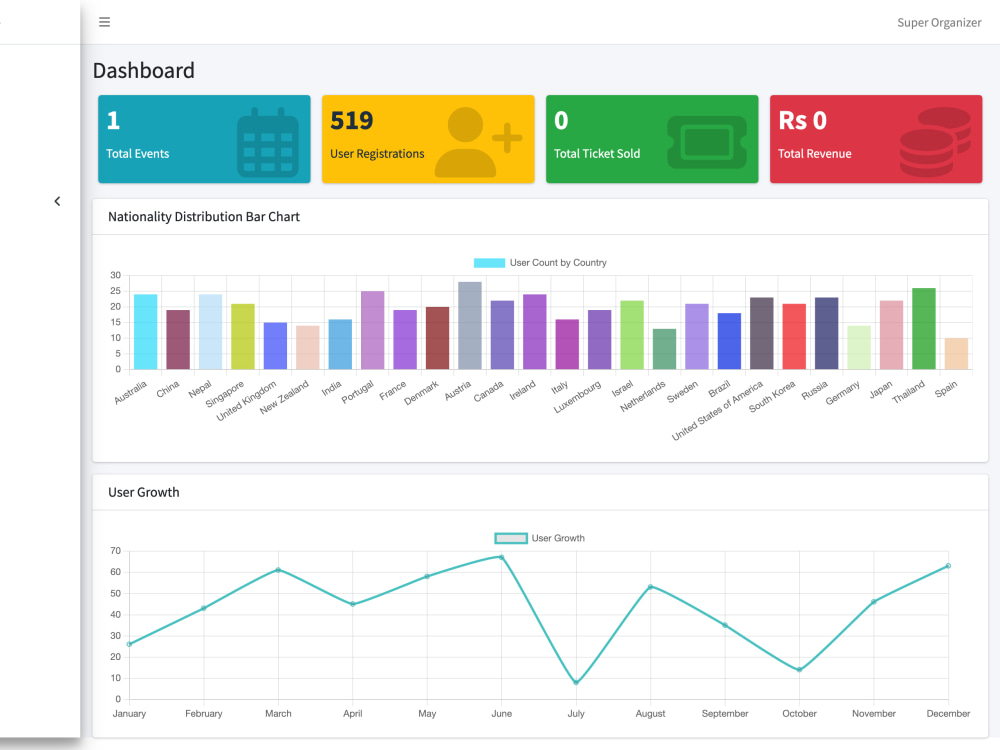
Task: Open the Super Organizer user menu
Action: coord(939,22)
